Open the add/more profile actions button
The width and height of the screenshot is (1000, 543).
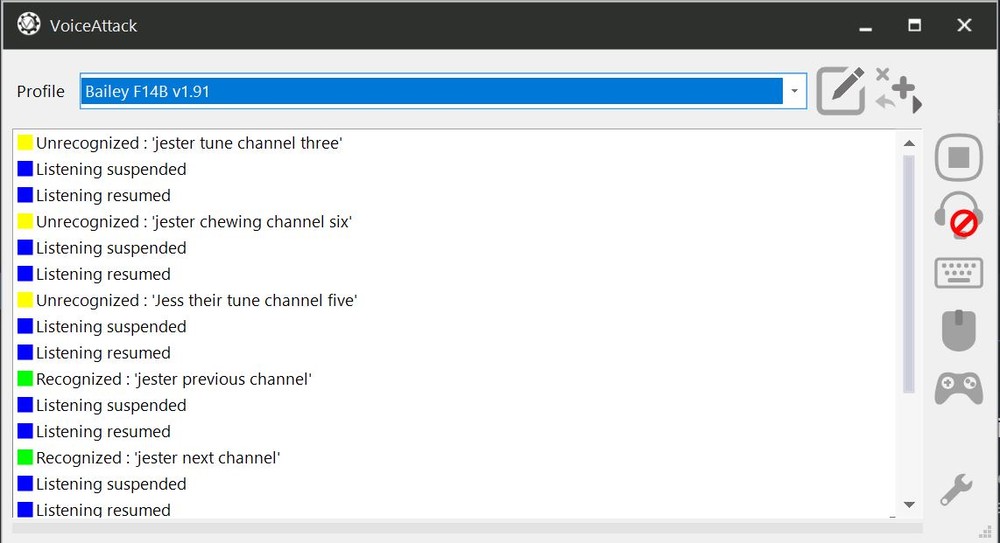click(899, 91)
